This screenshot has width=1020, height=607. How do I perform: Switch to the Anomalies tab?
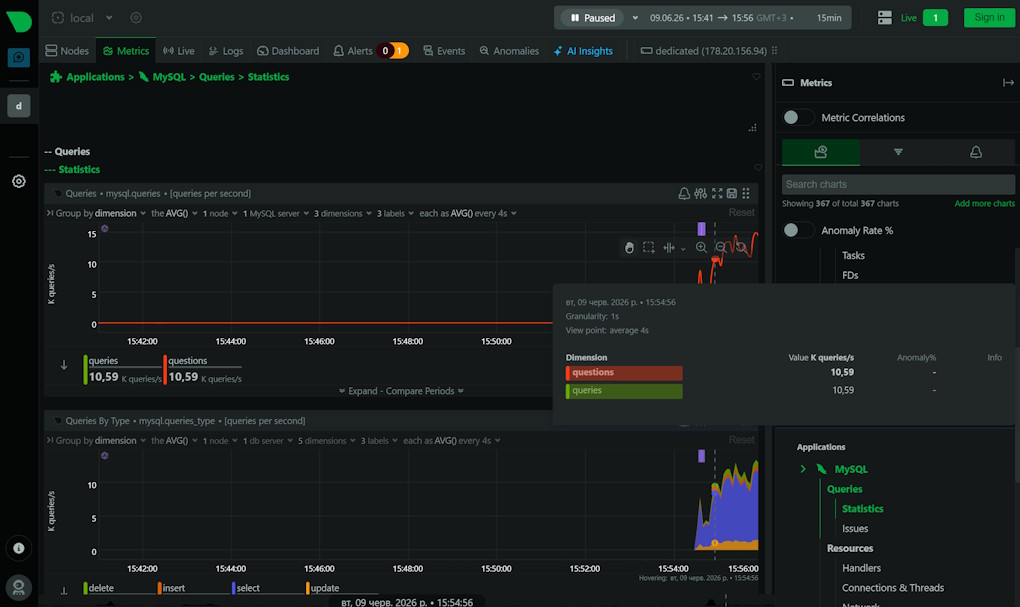pos(509,51)
